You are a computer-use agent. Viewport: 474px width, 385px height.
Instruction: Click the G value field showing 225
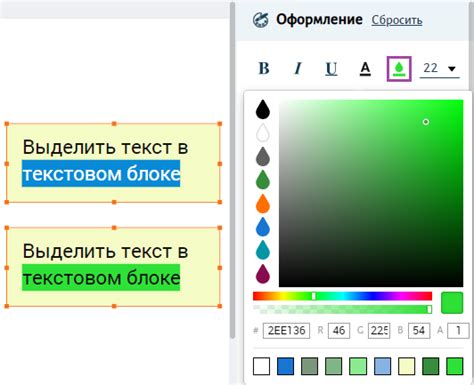point(379,331)
